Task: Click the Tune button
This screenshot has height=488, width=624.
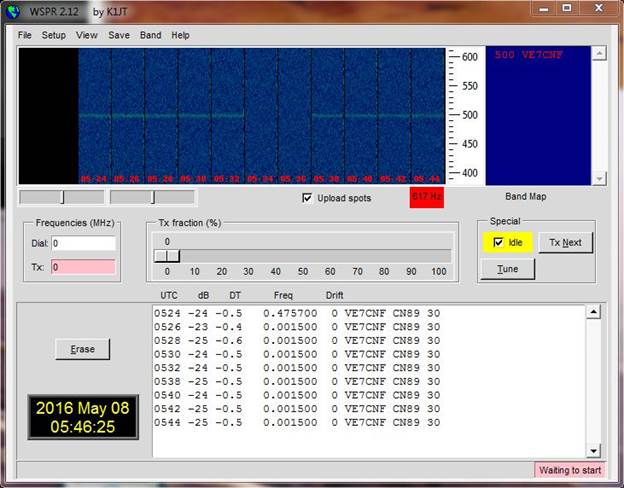Action: coord(508,269)
